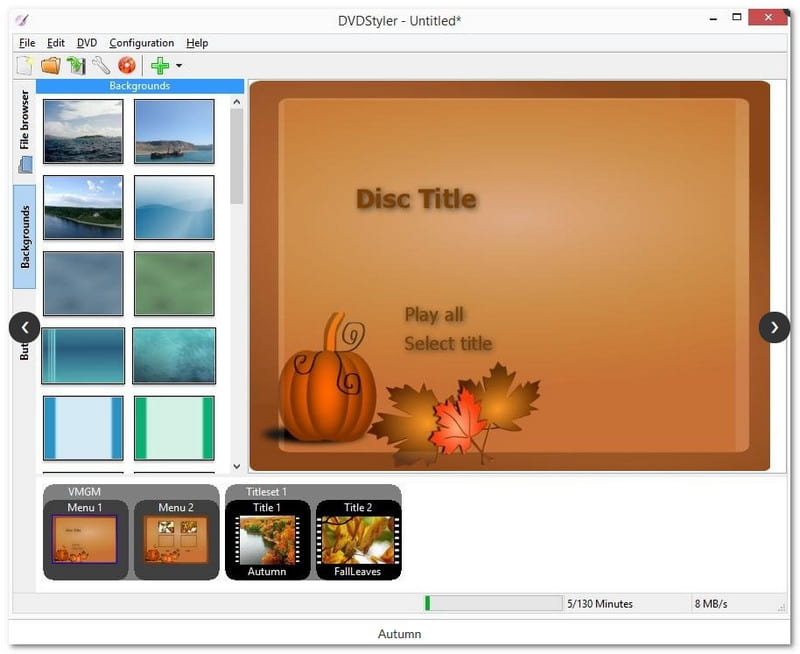The image size is (800, 654).
Task: Pick the blurred gray-blue background
Action: [83, 284]
